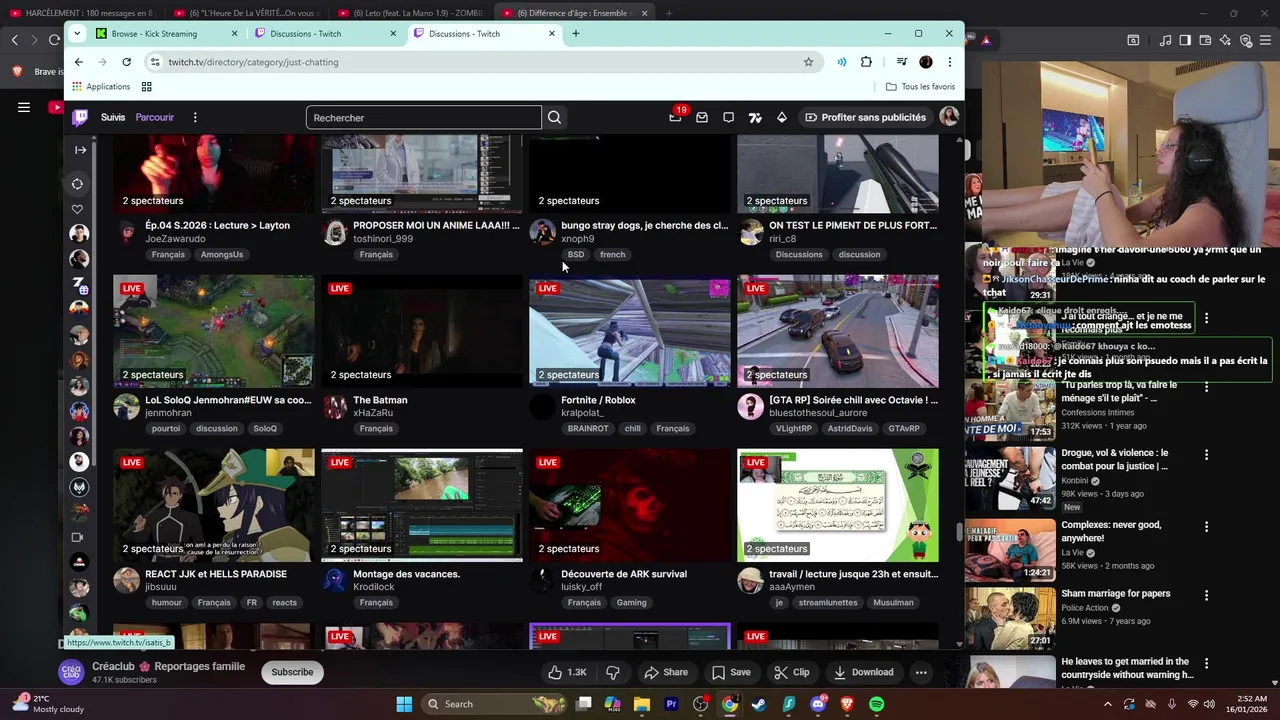
Task: Open Découverte de ARK survival stream
Action: 624,574
